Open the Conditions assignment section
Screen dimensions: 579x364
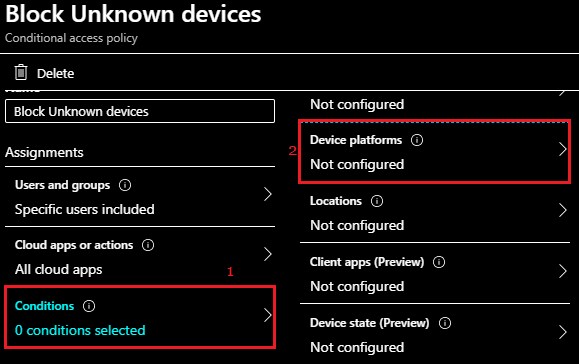tap(140, 317)
